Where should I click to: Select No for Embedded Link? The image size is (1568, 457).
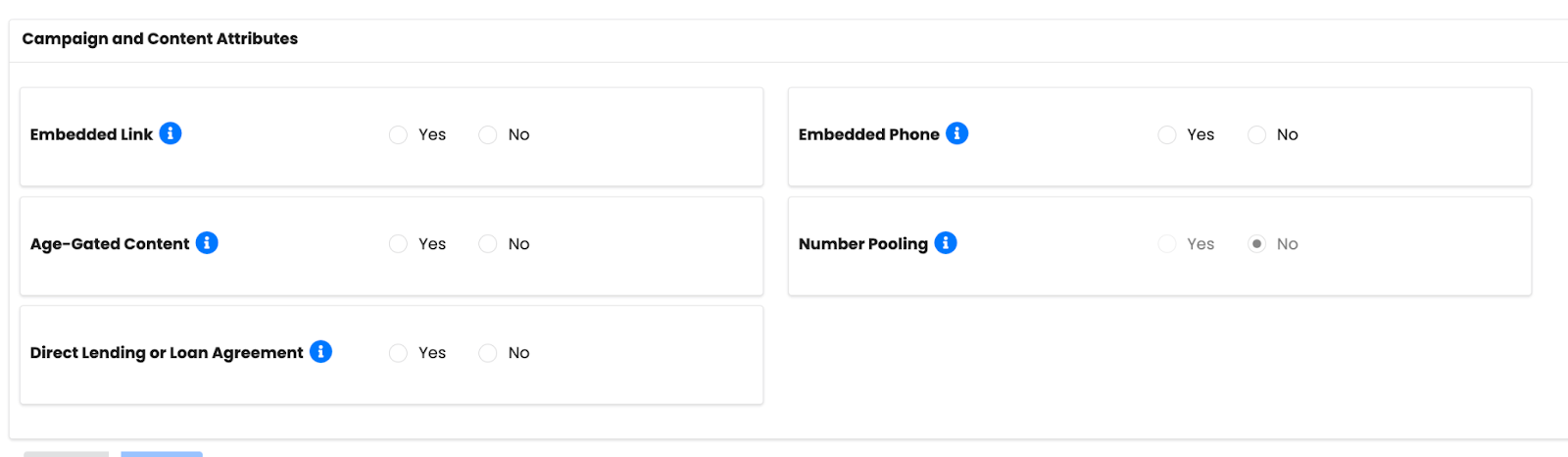(488, 135)
